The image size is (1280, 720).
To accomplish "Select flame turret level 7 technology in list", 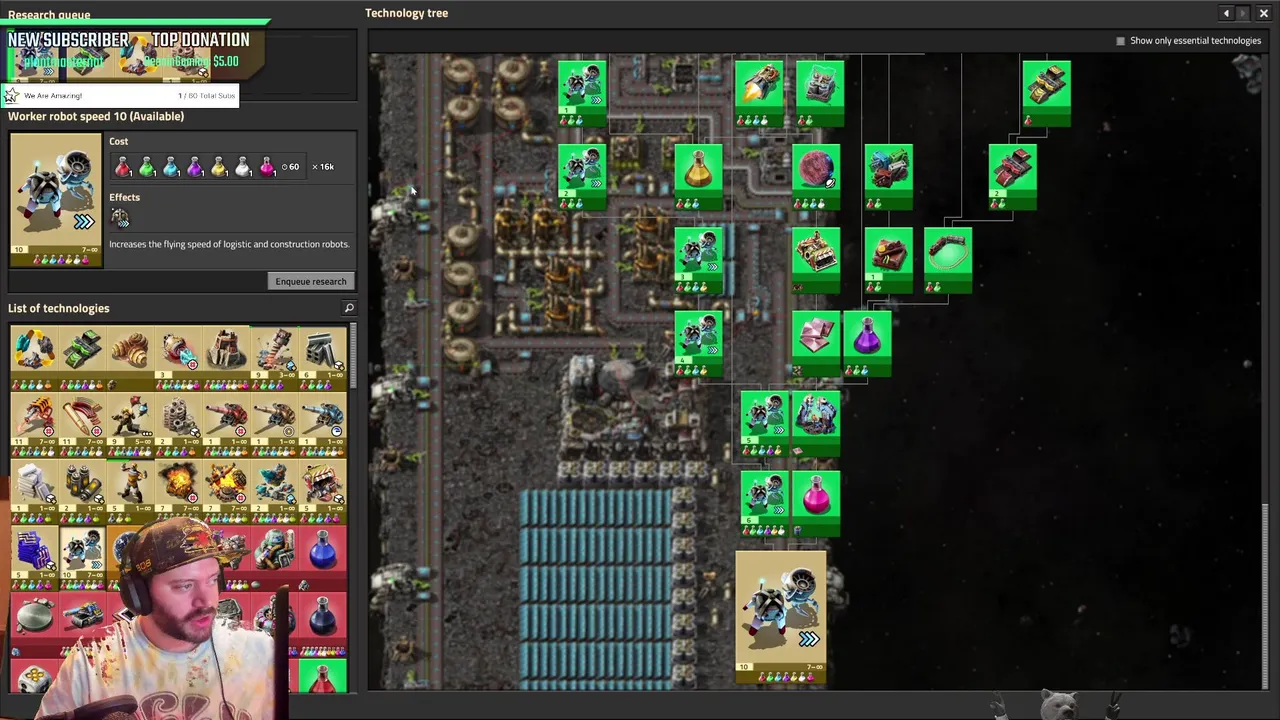I will 226,490.
